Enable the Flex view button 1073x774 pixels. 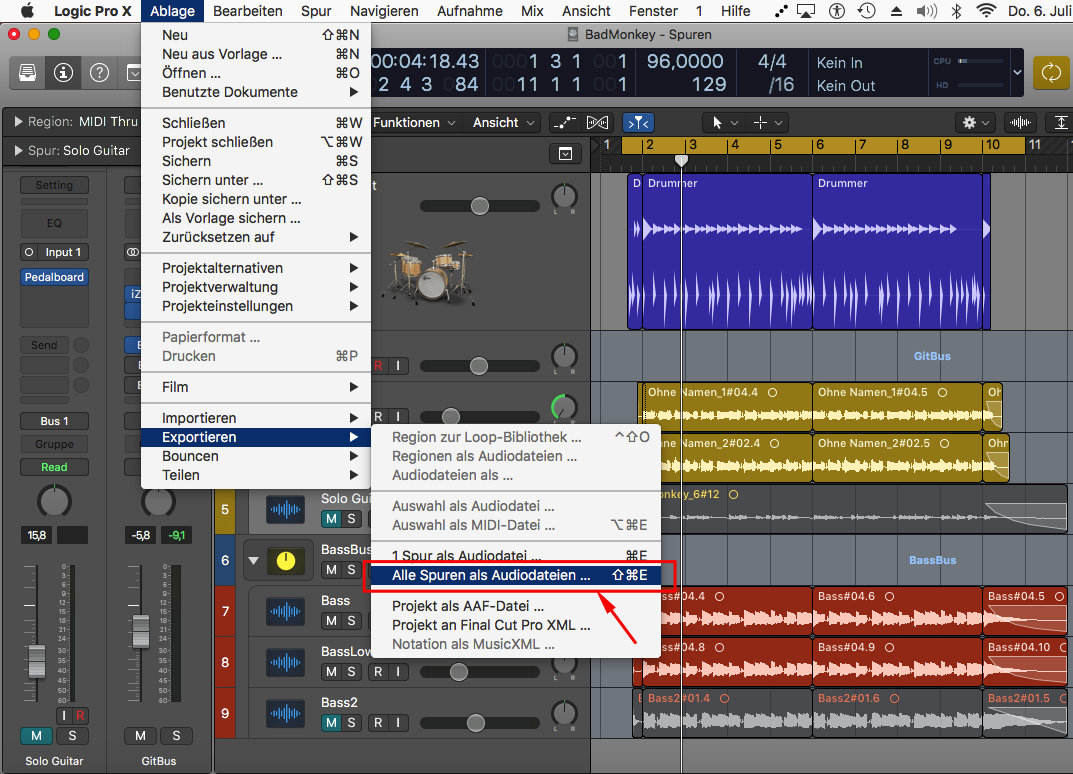[597, 122]
